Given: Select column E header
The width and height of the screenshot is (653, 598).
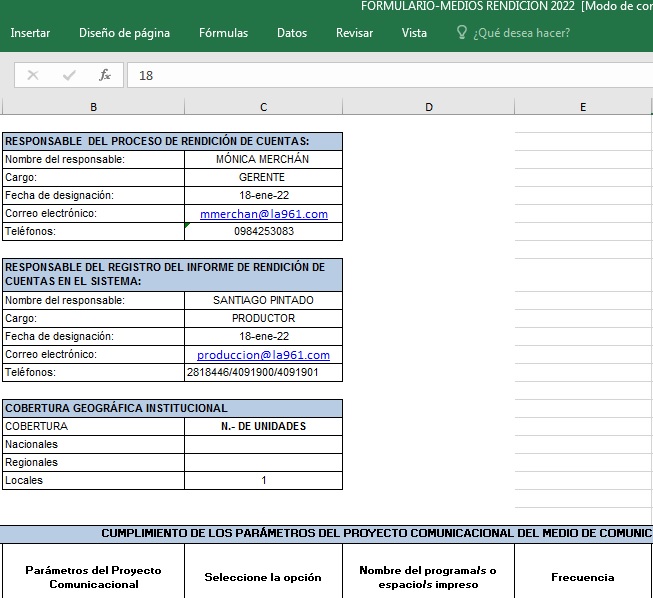Looking at the screenshot, I should tap(583, 107).
